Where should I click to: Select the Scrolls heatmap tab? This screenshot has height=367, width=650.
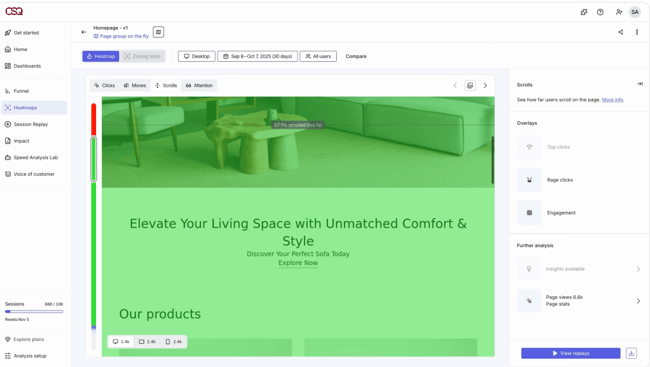(166, 85)
